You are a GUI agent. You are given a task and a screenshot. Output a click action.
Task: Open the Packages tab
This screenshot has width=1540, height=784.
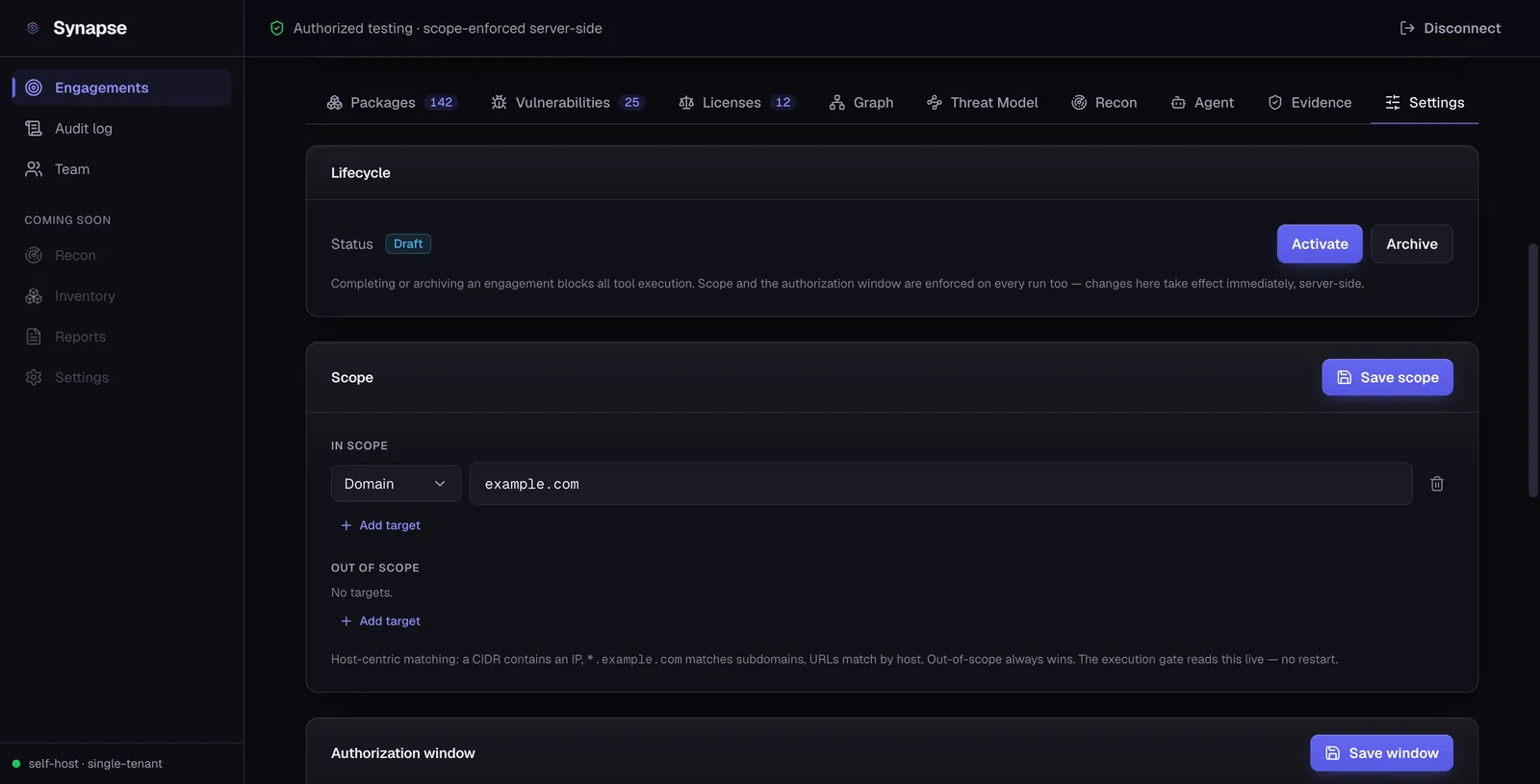[x=393, y=102]
